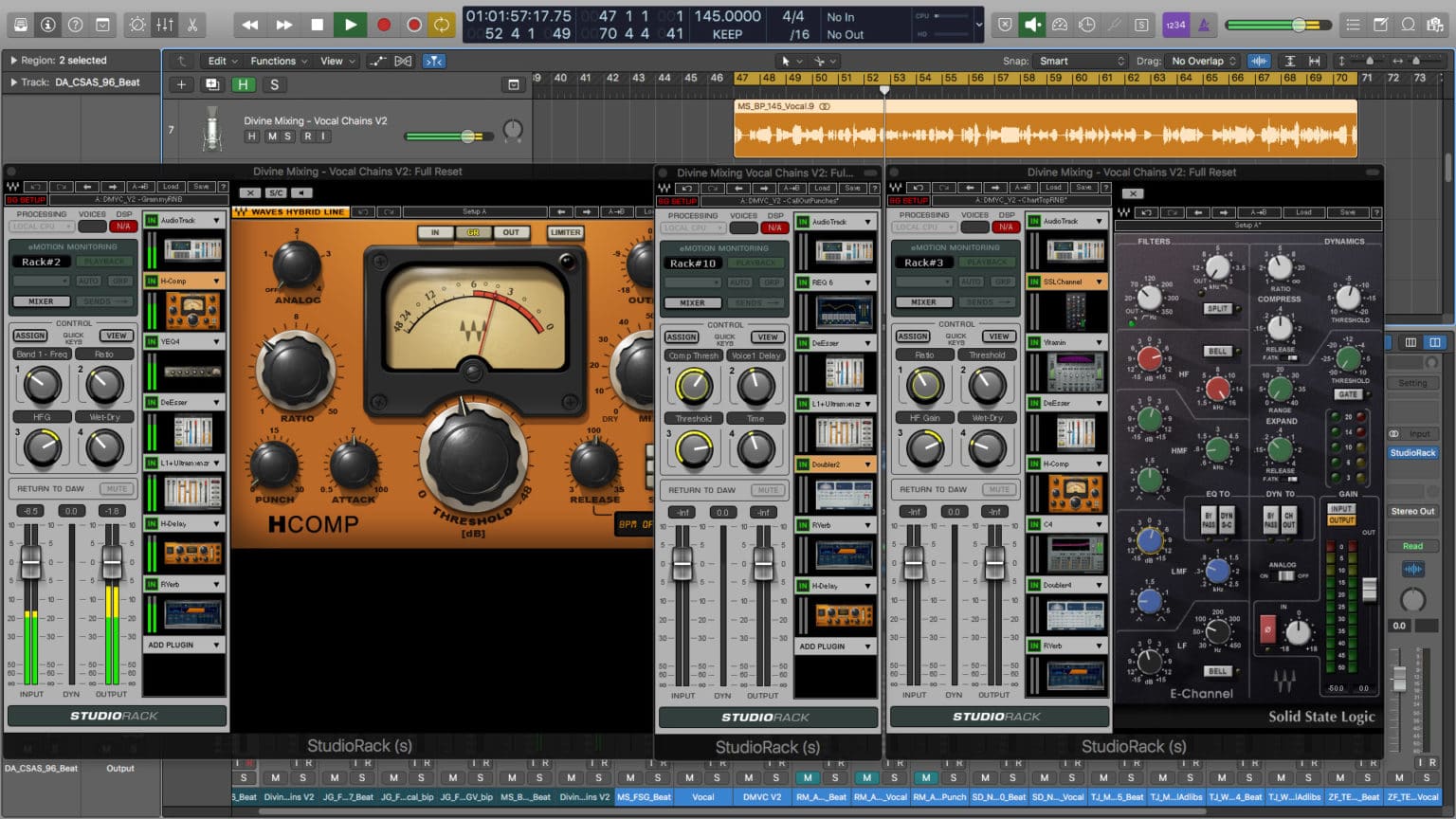
Task: Open the List Editors icon at top right
Action: [x=1355, y=26]
